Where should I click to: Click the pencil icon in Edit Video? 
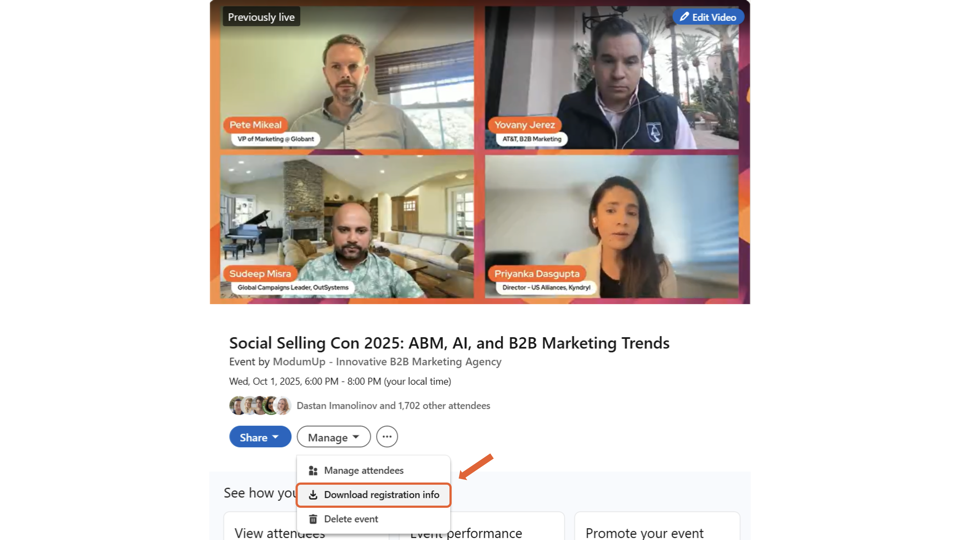(684, 17)
